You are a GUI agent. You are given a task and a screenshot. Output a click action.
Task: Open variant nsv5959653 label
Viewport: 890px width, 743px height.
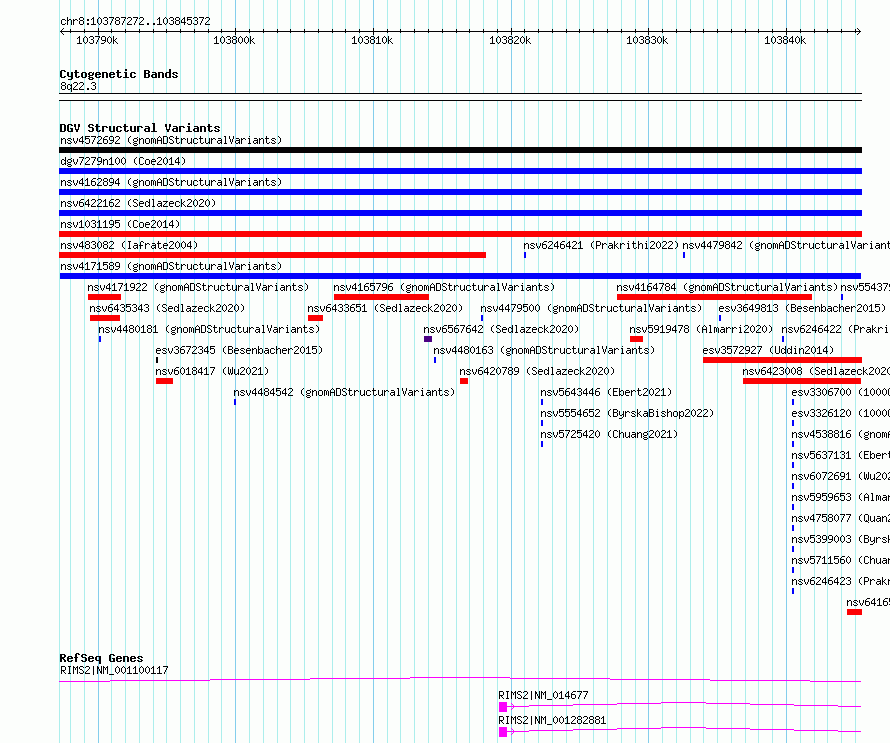pyautogui.click(x=840, y=497)
